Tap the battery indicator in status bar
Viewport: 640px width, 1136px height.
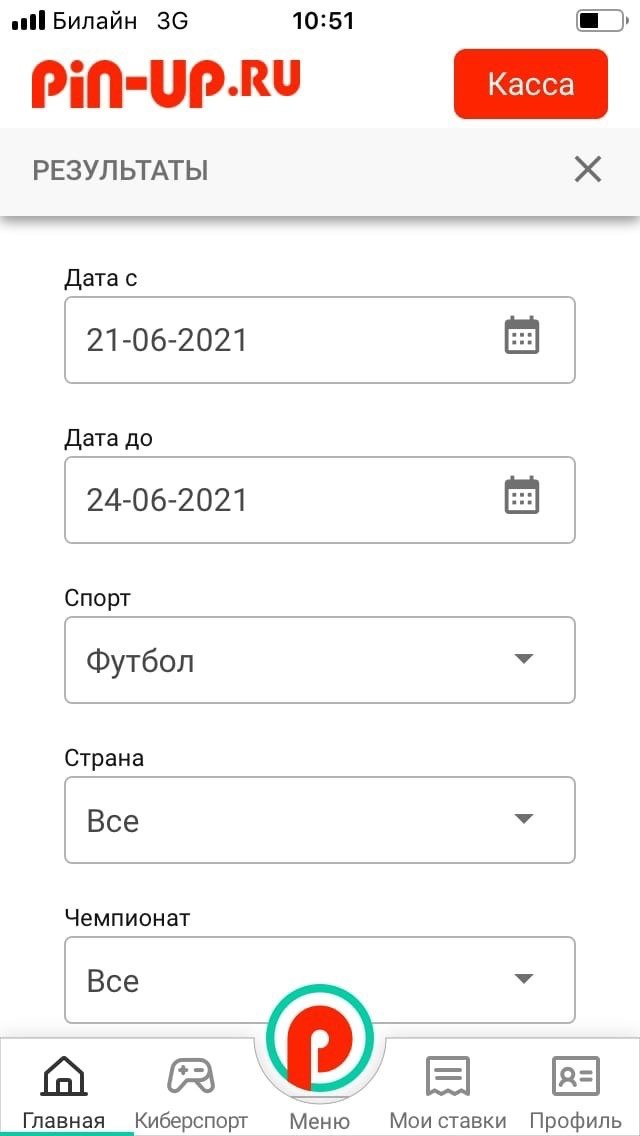pos(600,20)
